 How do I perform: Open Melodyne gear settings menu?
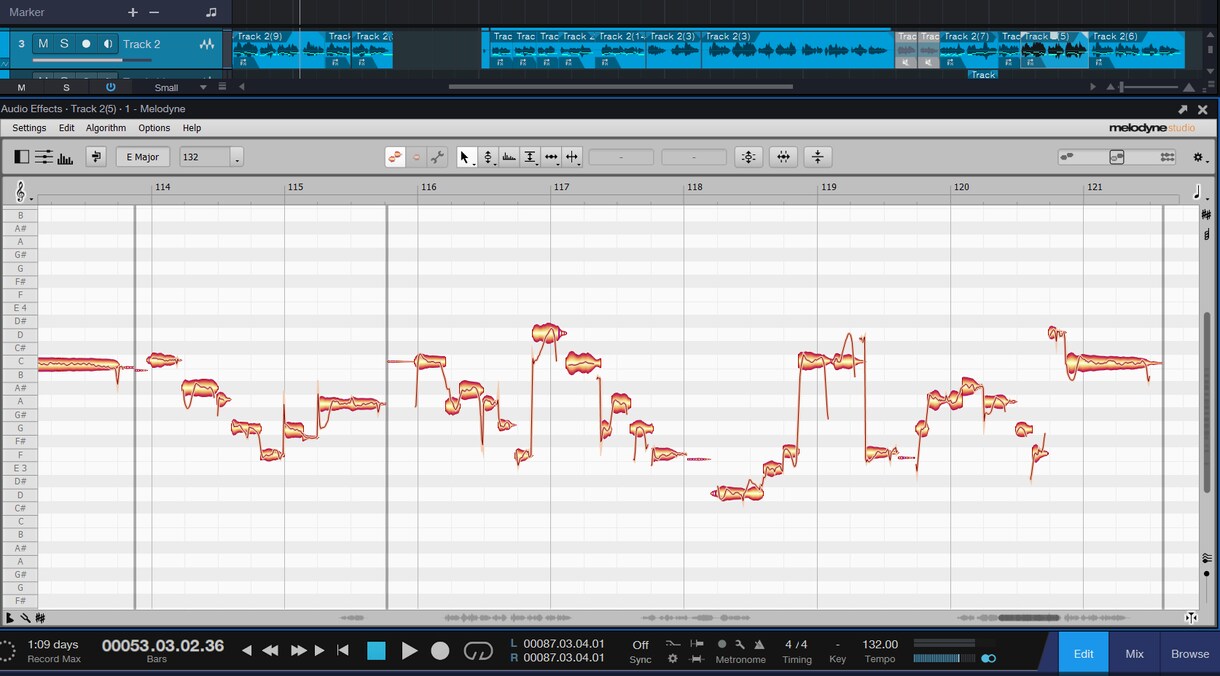[x=1199, y=157]
